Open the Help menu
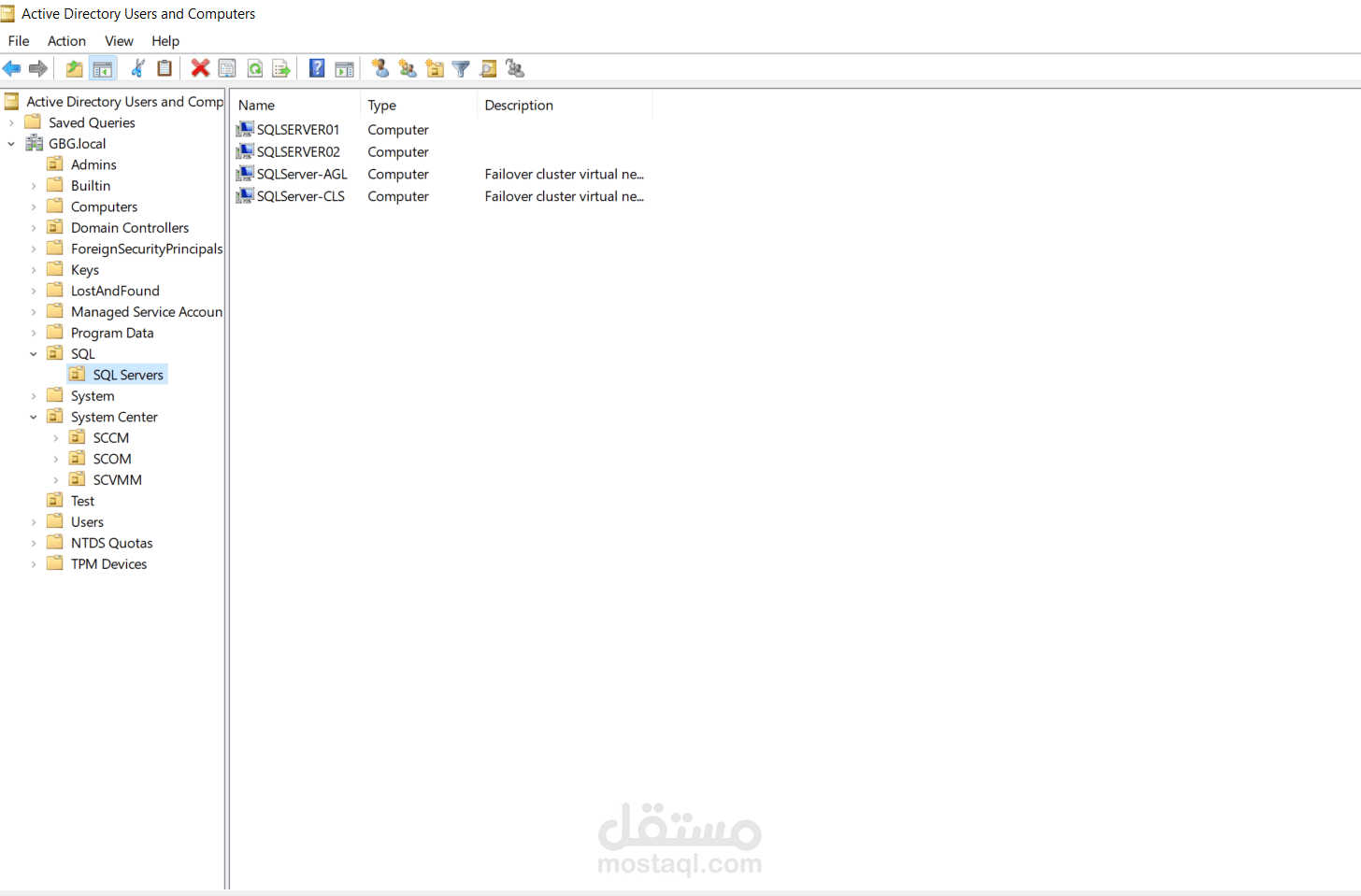 (165, 41)
